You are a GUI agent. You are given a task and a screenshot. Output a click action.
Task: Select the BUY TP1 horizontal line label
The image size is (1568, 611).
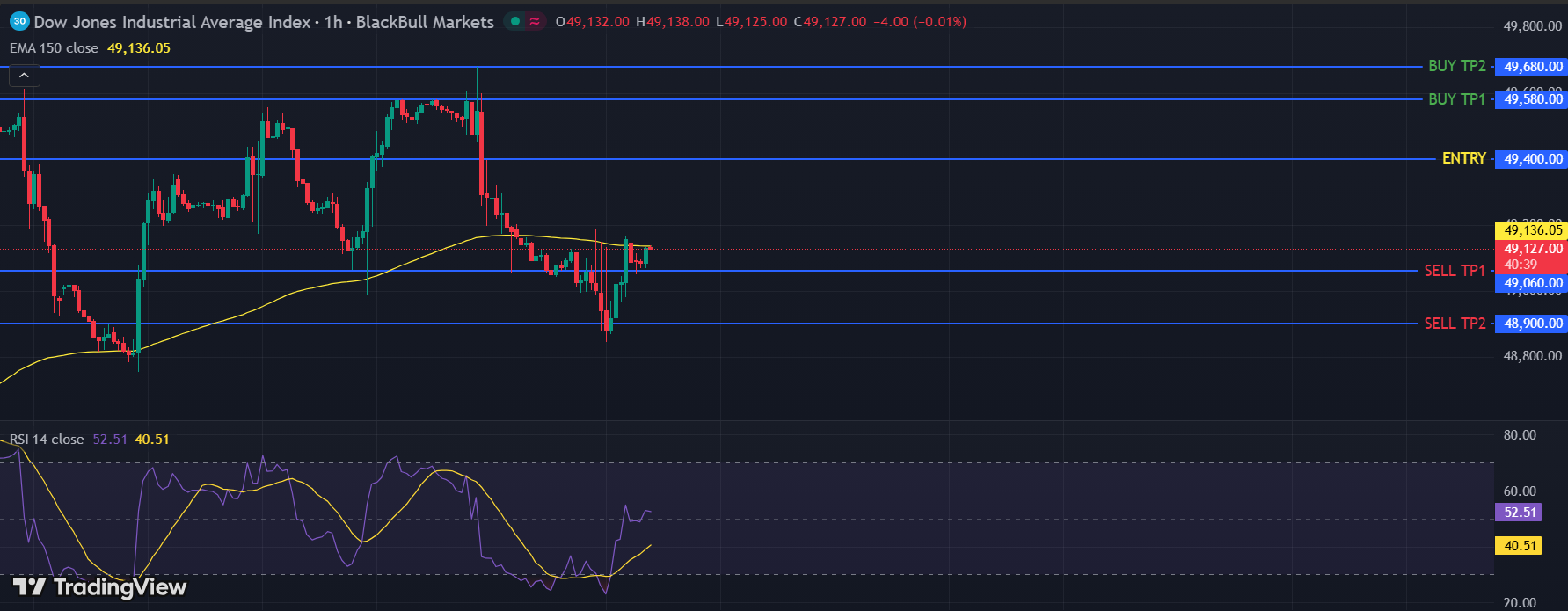[1456, 99]
